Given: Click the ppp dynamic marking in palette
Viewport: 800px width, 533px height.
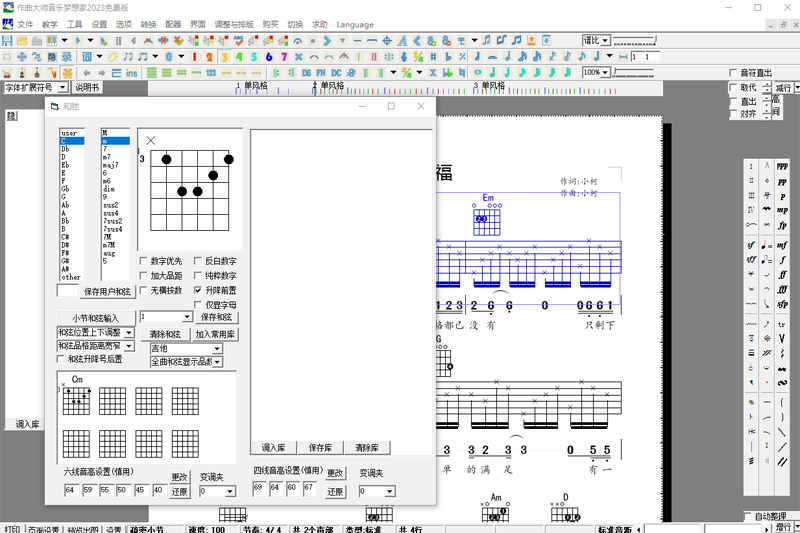Looking at the screenshot, I should tap(781, 166).
